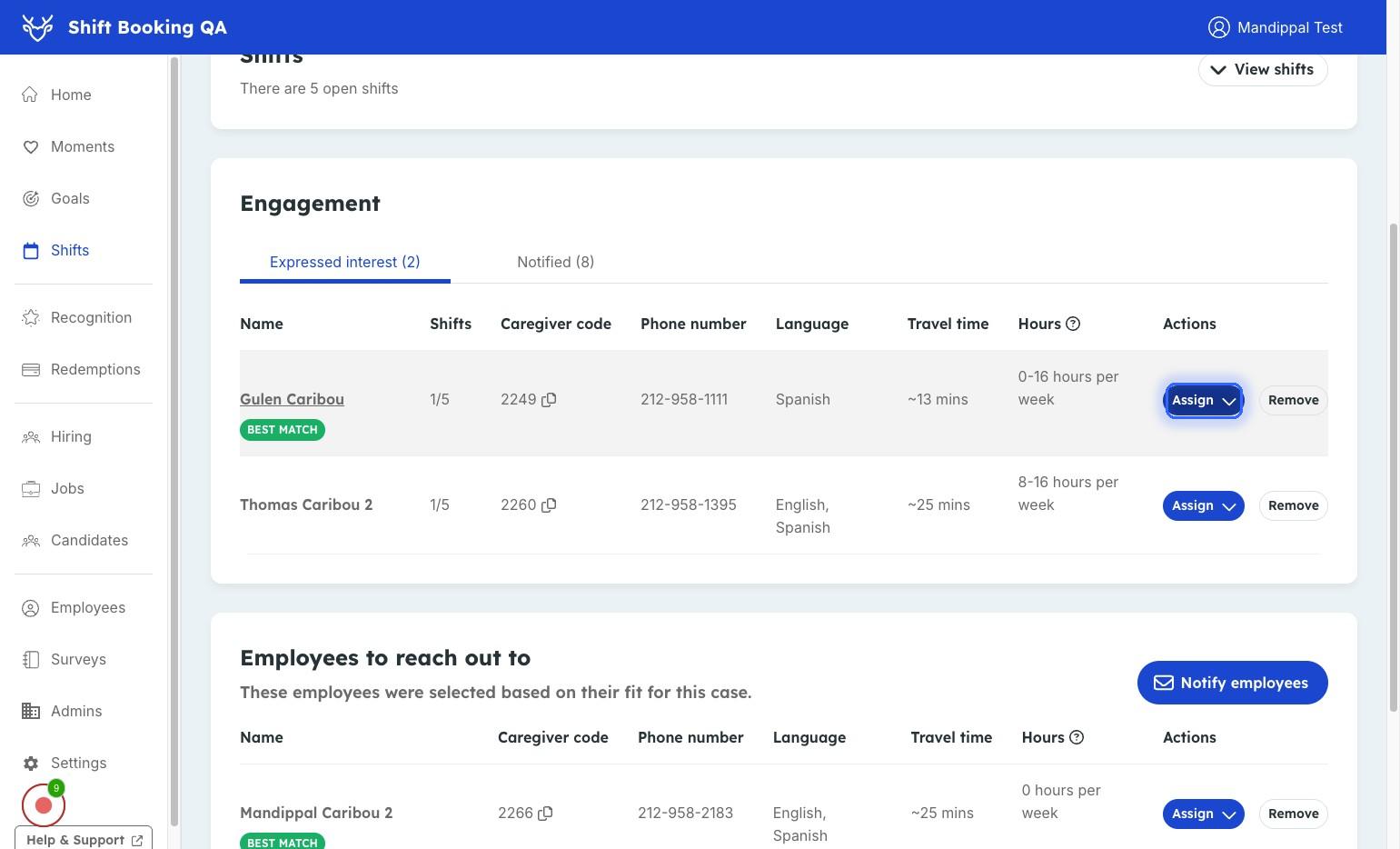The width and height of the screenshot is (1400, 849).
Task: Click 'There are 5 open shifts' text
Action: [x=319, y=88]
